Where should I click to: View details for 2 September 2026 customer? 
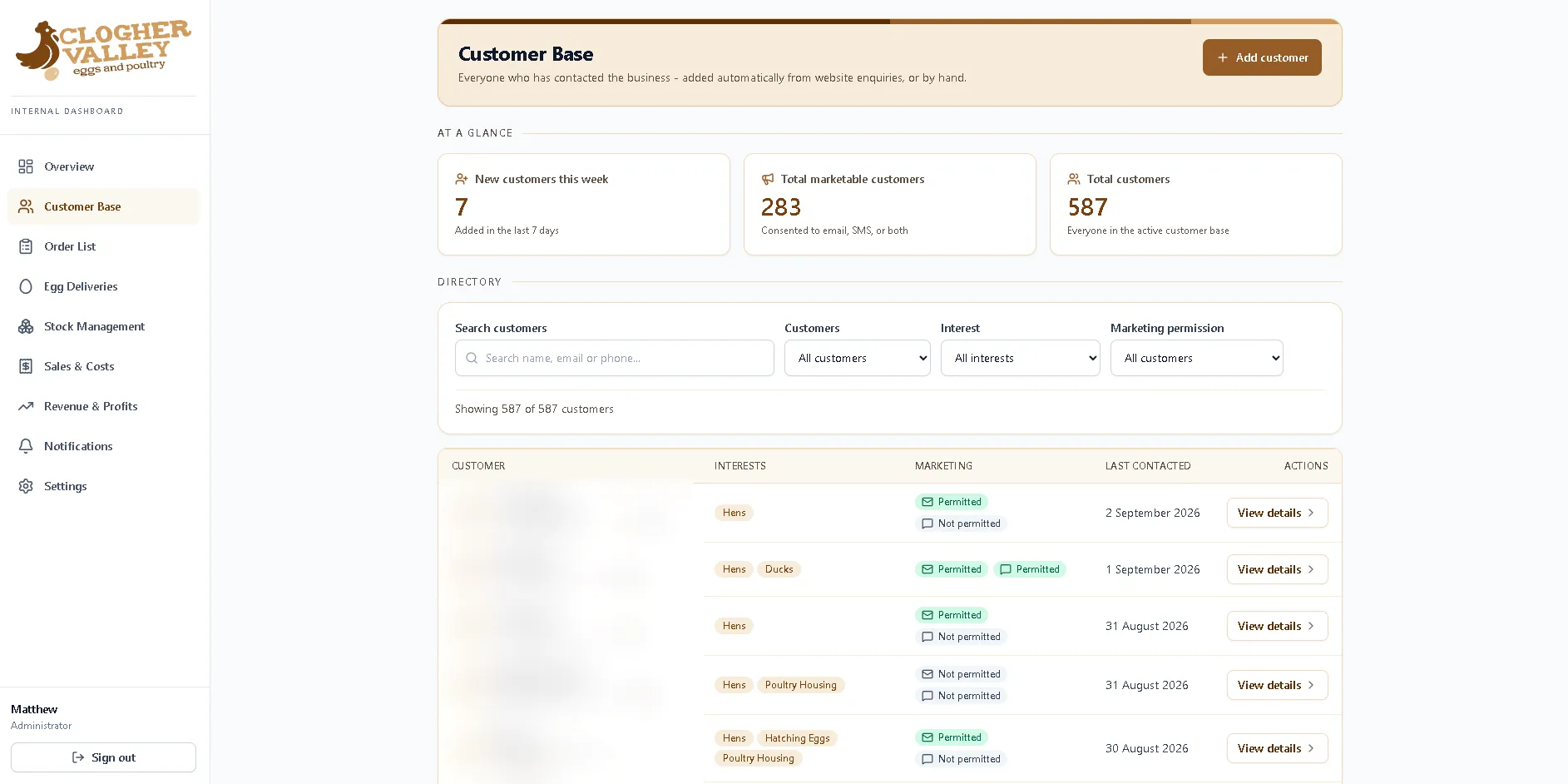click(1277, 513)
